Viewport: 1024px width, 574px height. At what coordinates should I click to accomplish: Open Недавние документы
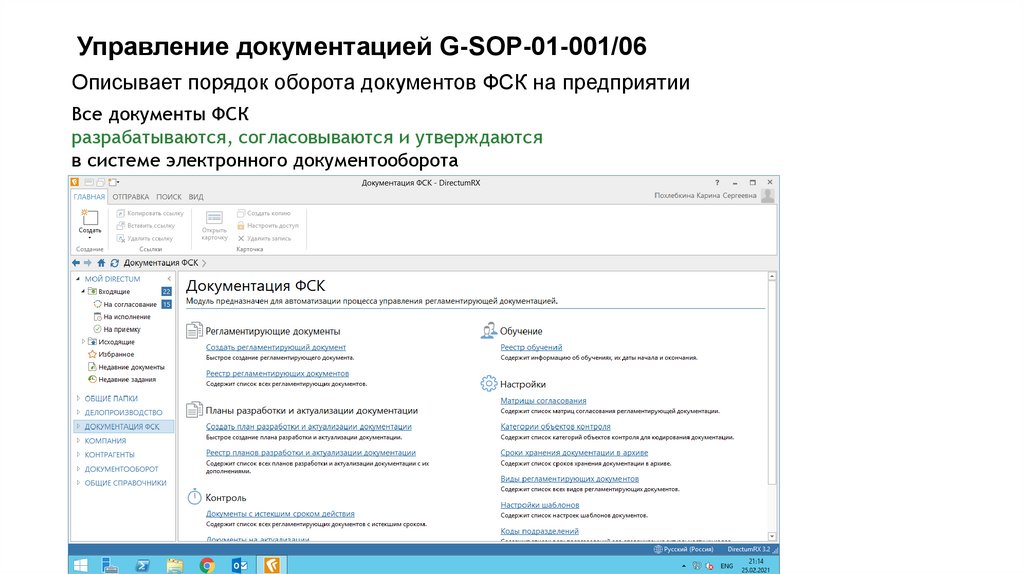coord(127,367)
